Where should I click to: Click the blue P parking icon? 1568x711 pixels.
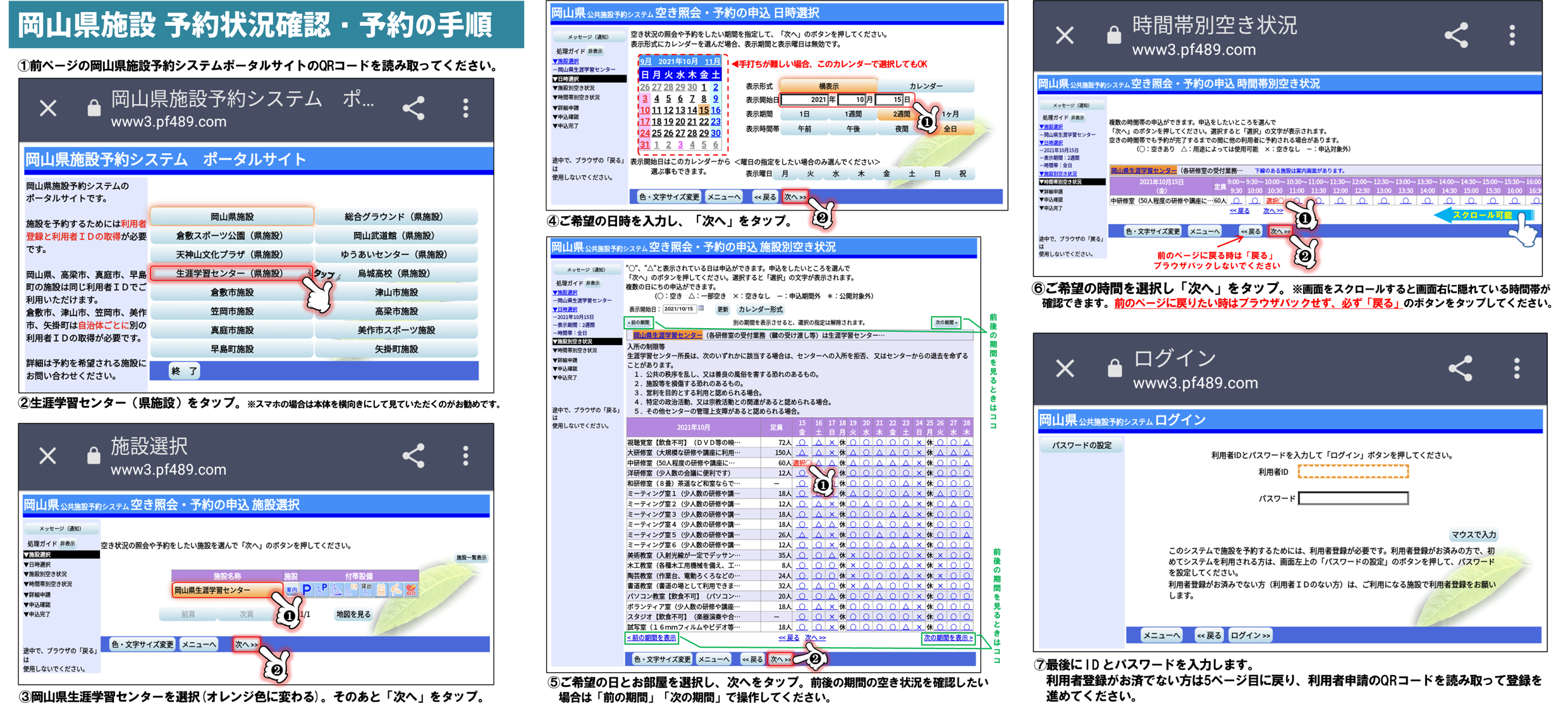307,590
